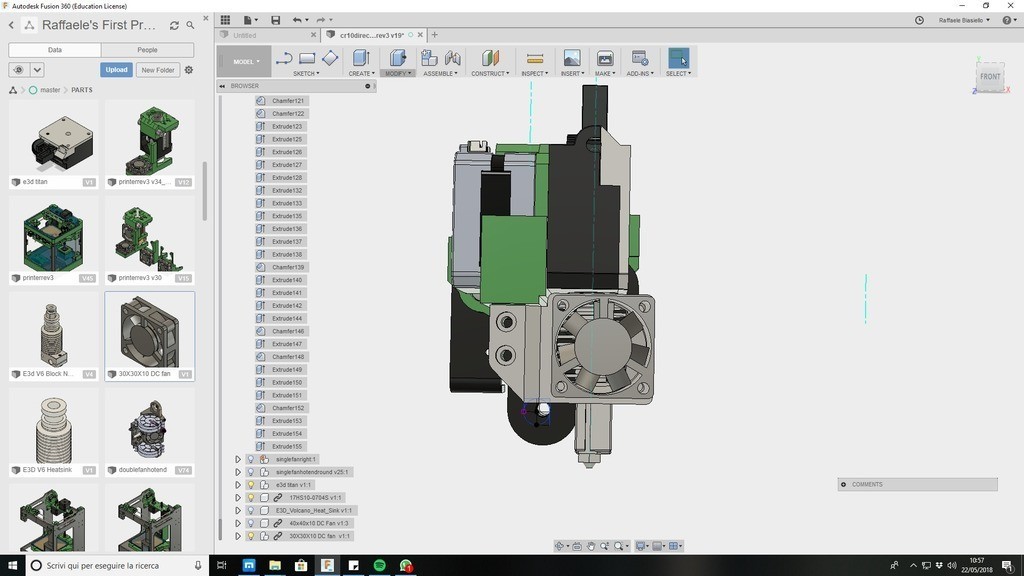This screenshot has width=1024, height=576.
Task: Click the Pan hand navigation tool
Action: pyautogui.click(x=591, y=546)
